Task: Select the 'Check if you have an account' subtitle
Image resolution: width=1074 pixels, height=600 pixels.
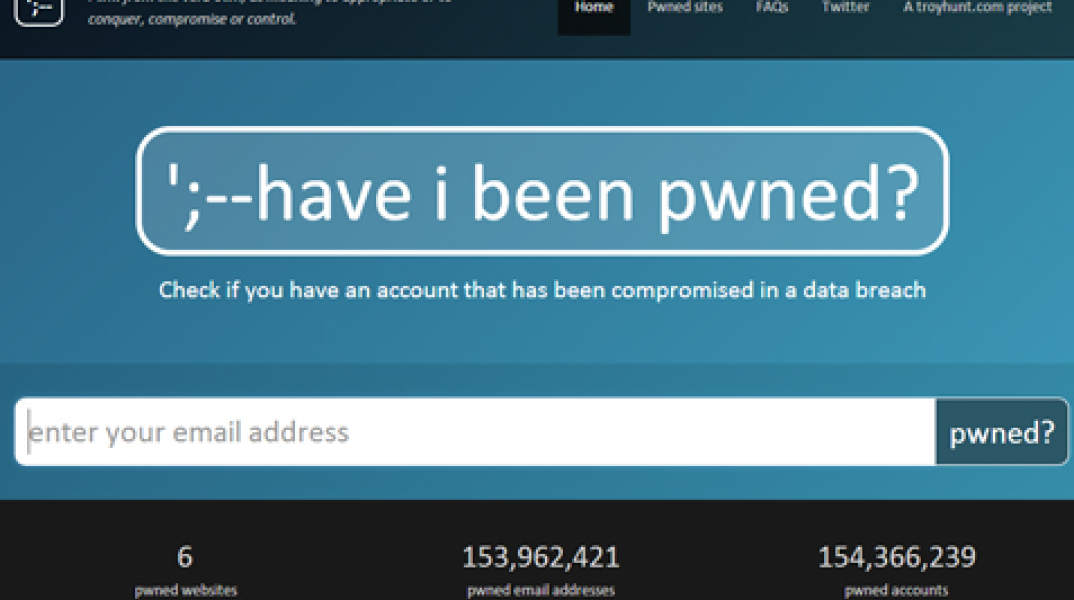Action: point(542,291)
